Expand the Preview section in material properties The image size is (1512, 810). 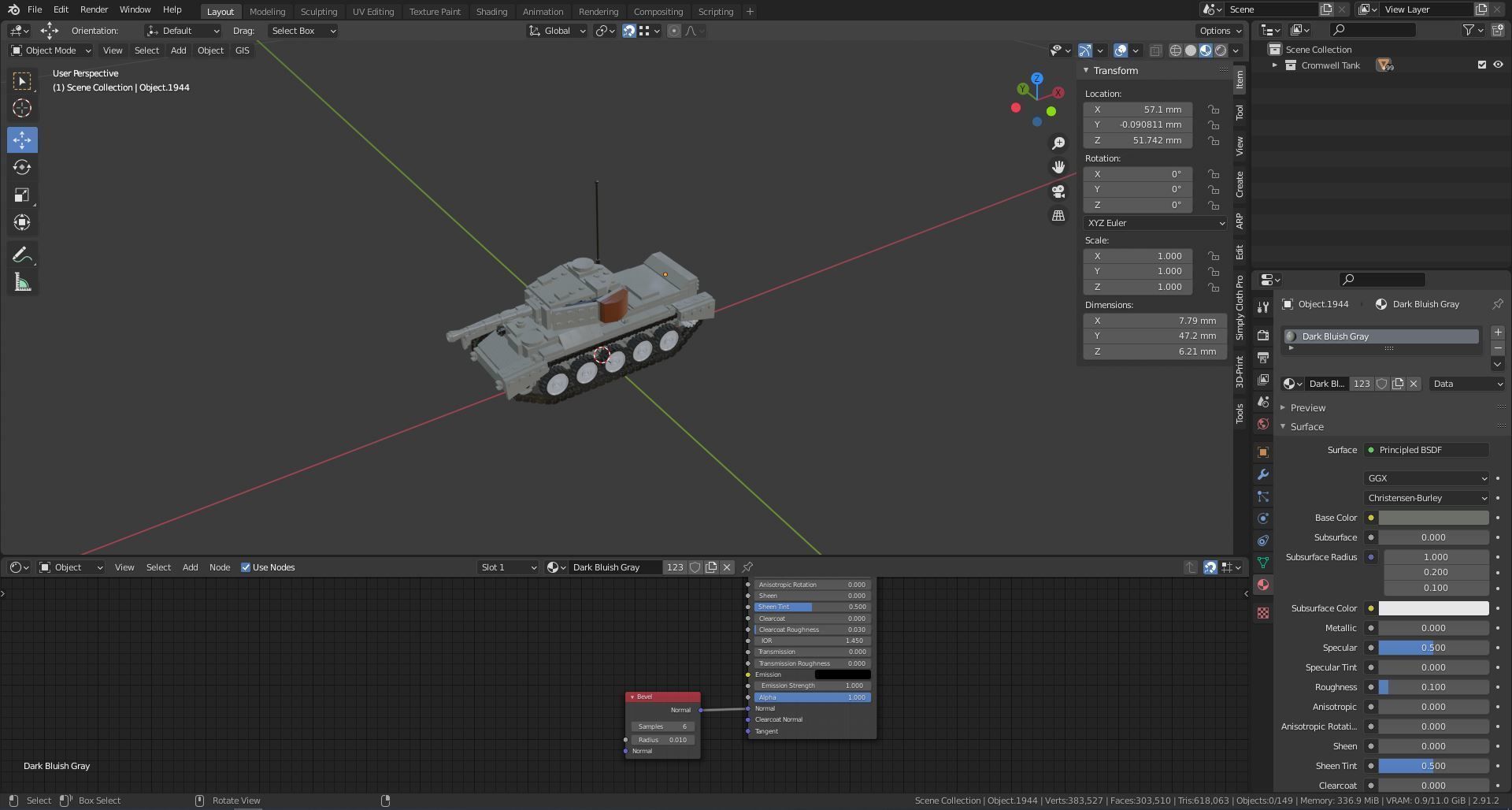(1307, 407)
